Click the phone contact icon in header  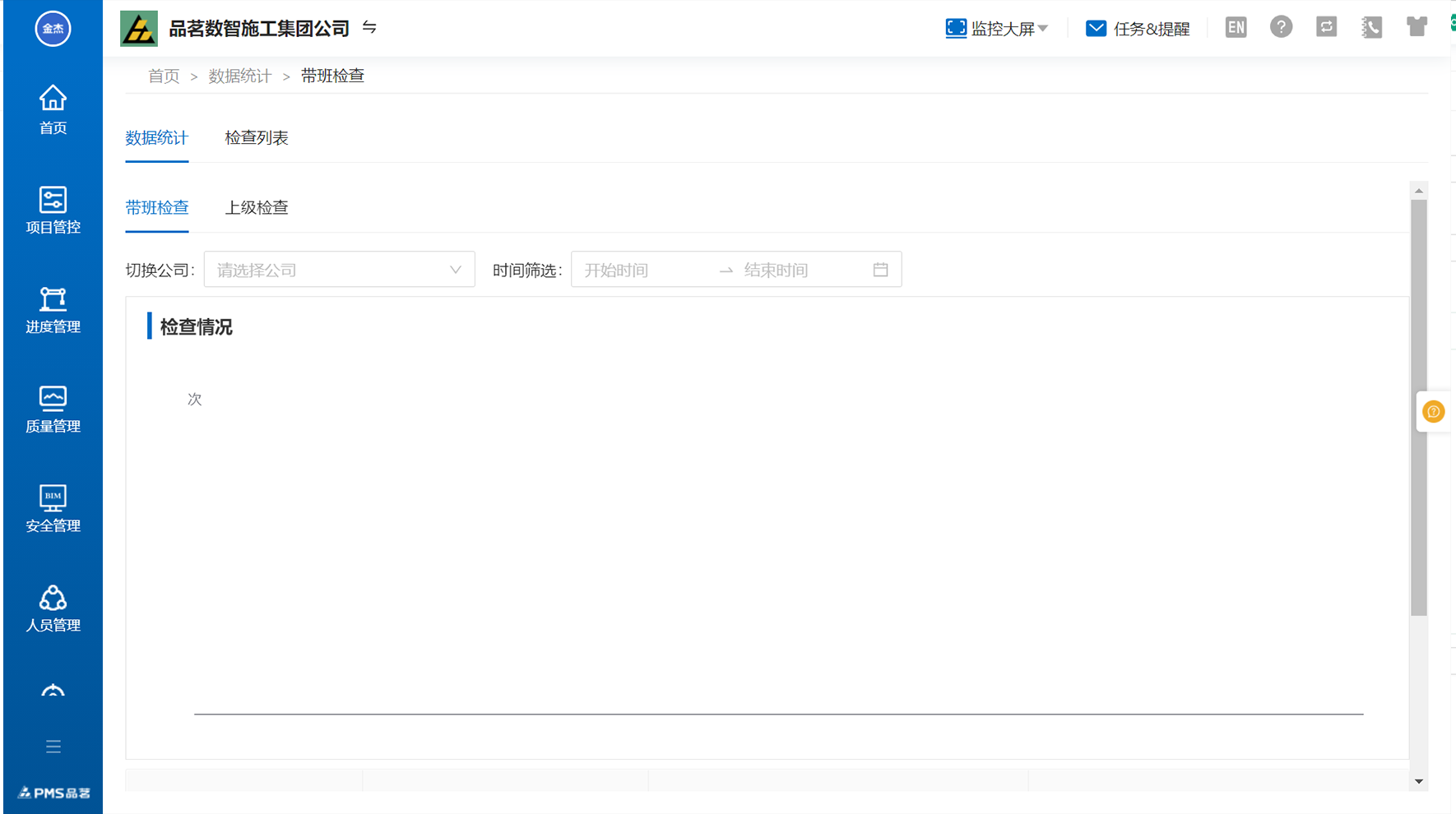(1371, 27)
